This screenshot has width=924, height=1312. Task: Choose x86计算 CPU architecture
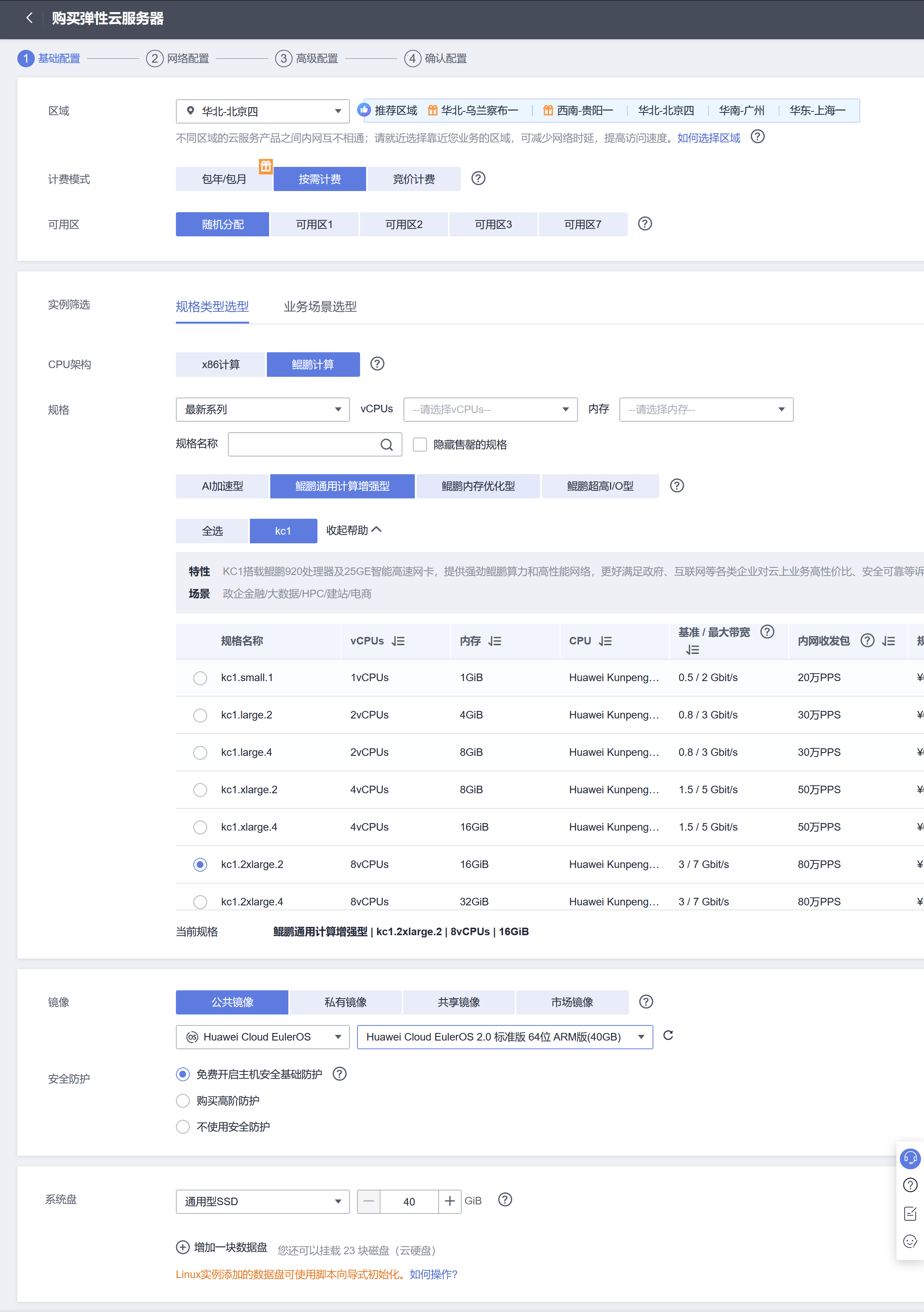(220, 365)
